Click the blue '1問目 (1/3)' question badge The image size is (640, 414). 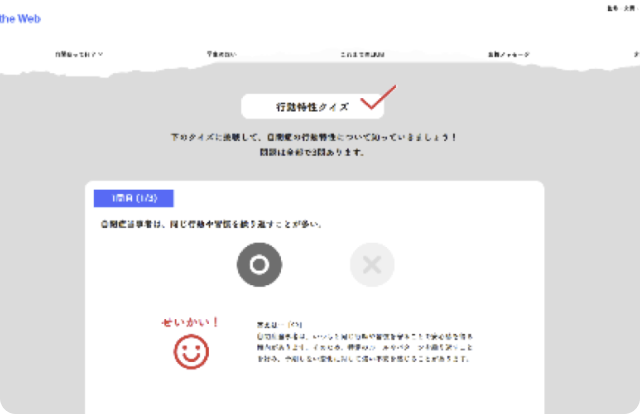pyautogui.click(x=134, y=198)
